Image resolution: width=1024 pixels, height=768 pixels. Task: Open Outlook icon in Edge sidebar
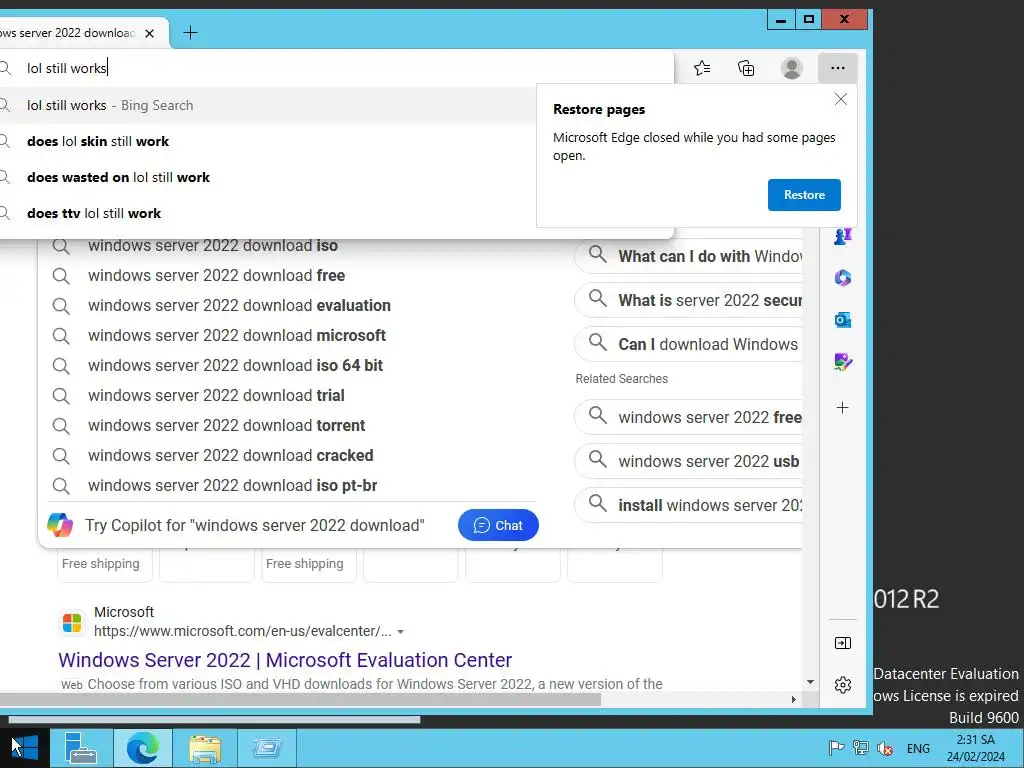(842, 320)
